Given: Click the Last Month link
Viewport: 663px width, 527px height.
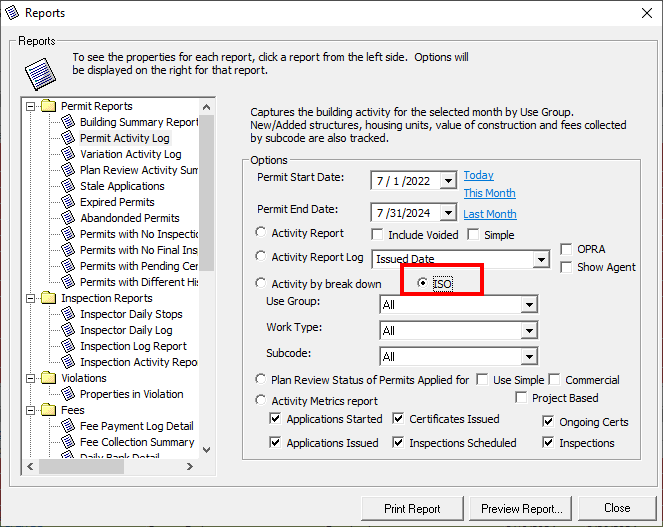Looking at the screenshot, I should point(490,214).
